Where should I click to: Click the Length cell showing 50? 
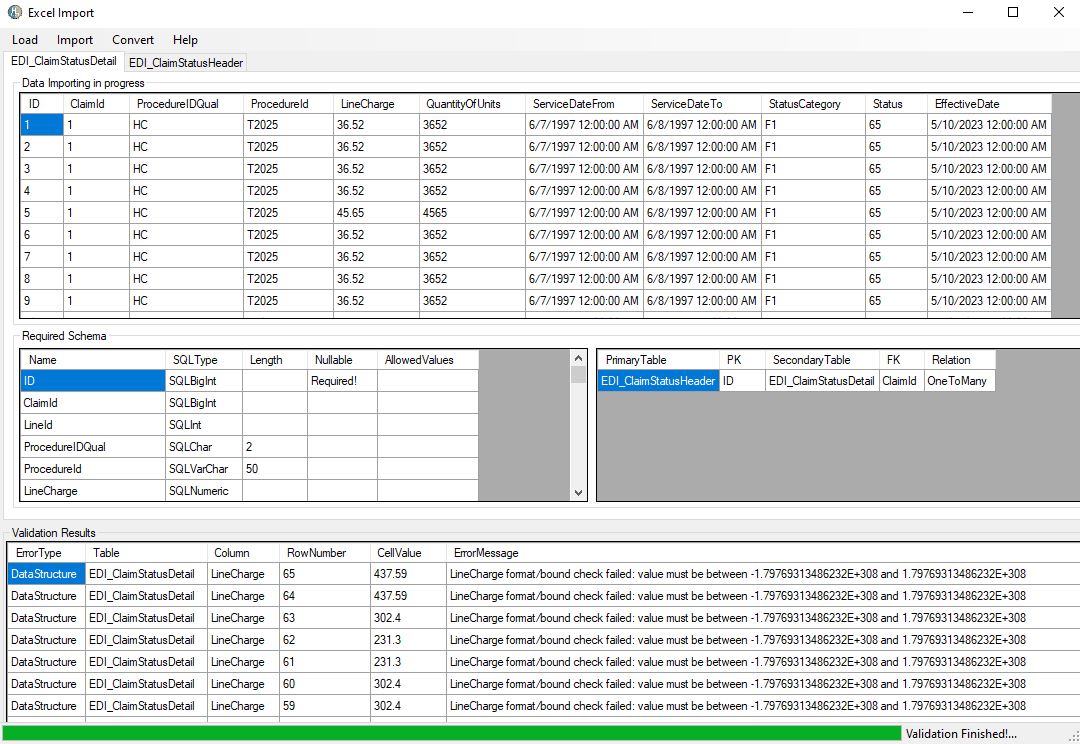pos(275,469)
